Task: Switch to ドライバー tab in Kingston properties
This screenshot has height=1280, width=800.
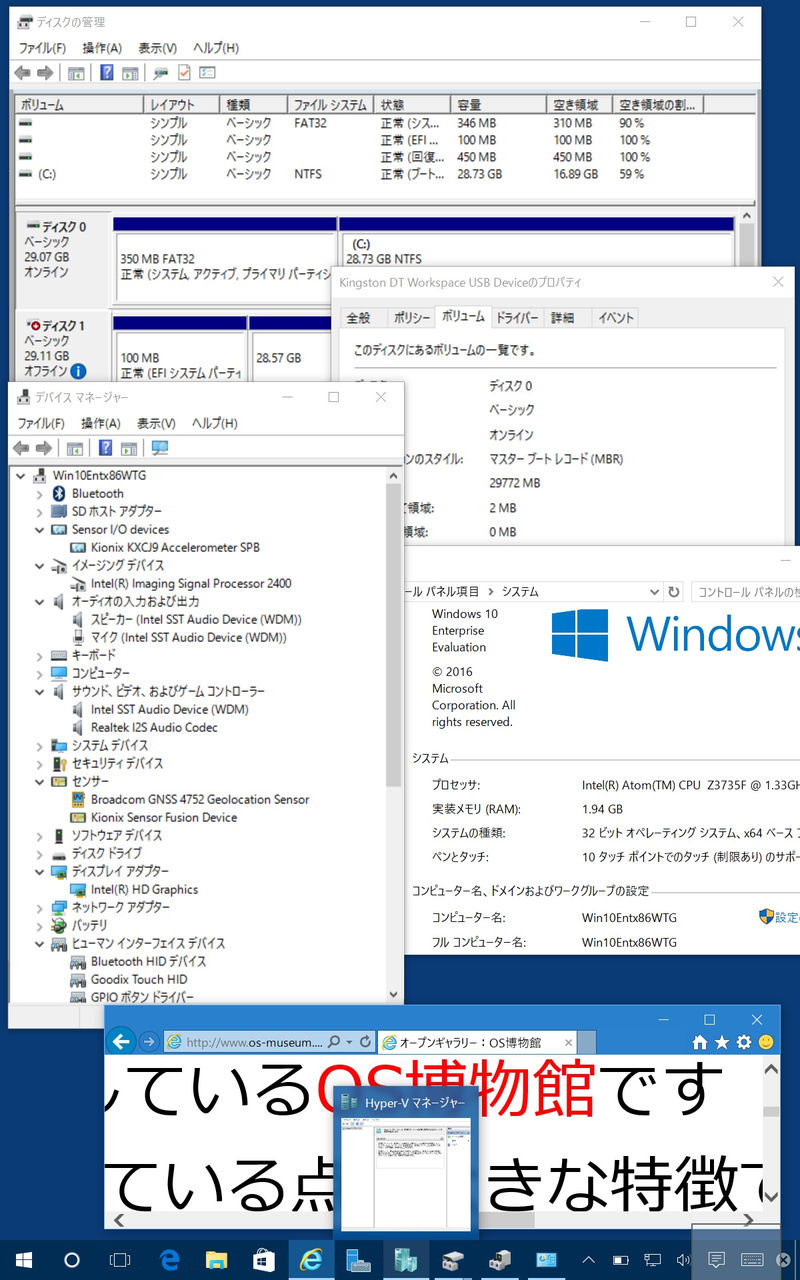Action: pos(517,318)
